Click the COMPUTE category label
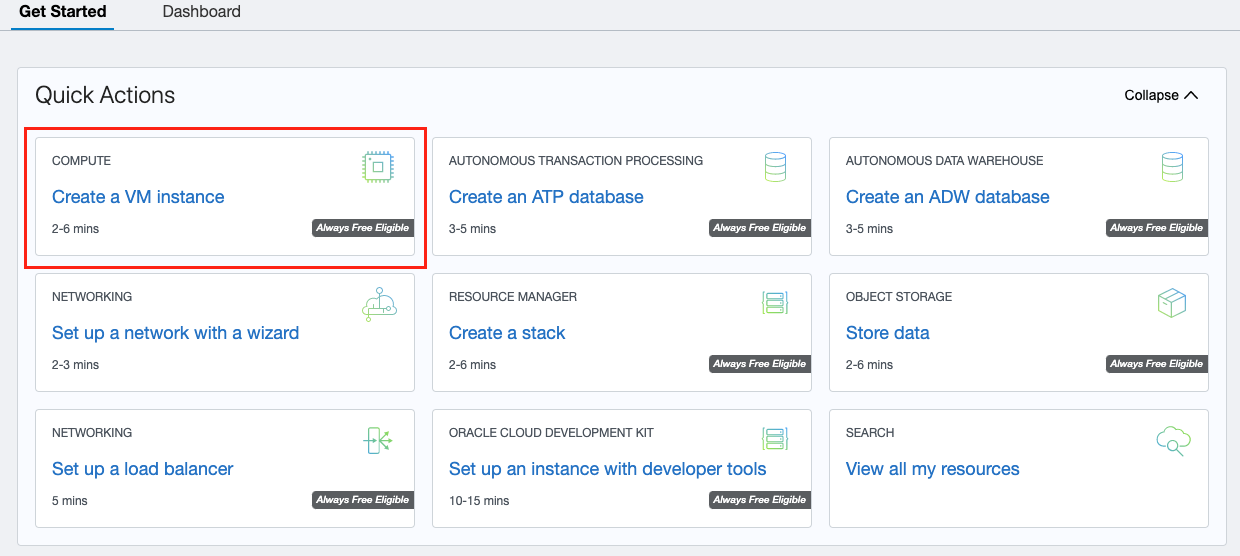Image resolution: width=1240 pixels, height=556 pixels. [81, 161]
